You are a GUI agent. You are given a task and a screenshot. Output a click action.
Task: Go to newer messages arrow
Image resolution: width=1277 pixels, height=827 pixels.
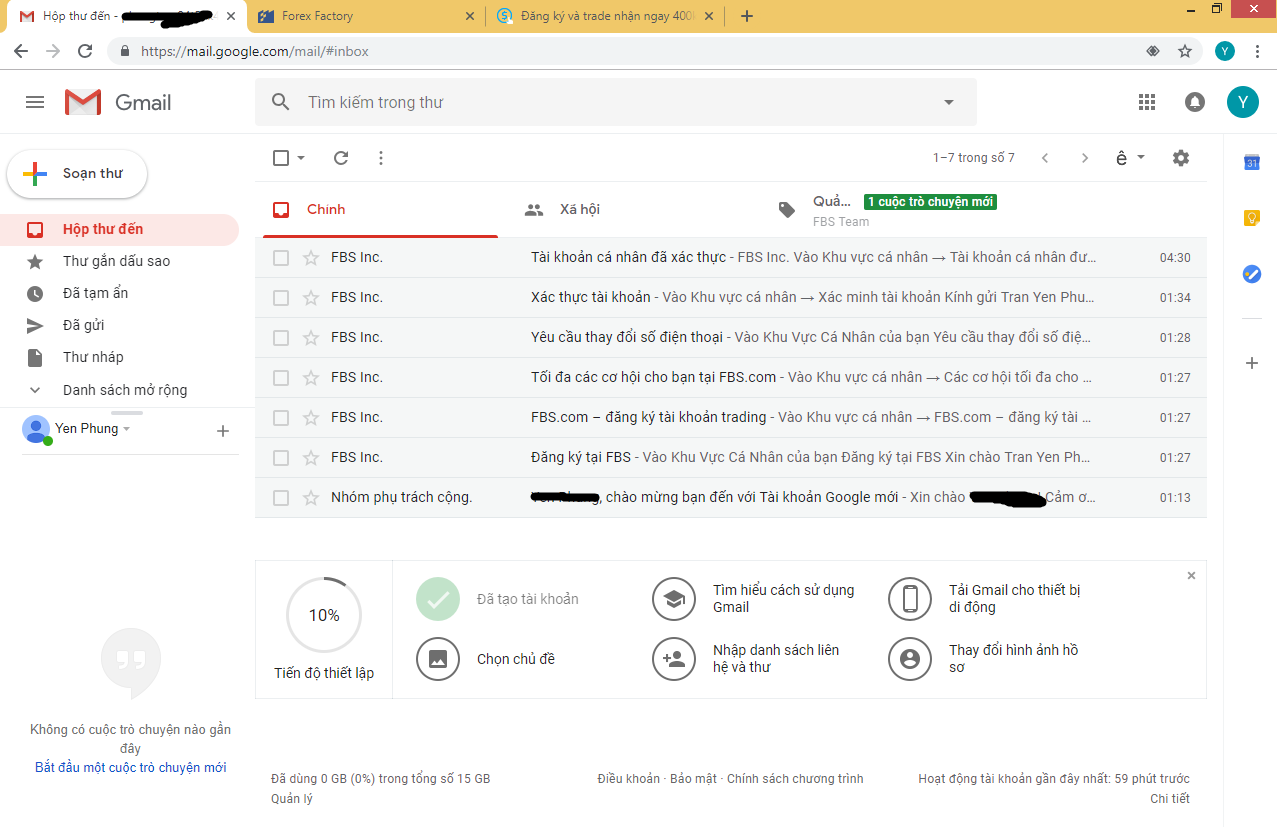pos(1045,158)
